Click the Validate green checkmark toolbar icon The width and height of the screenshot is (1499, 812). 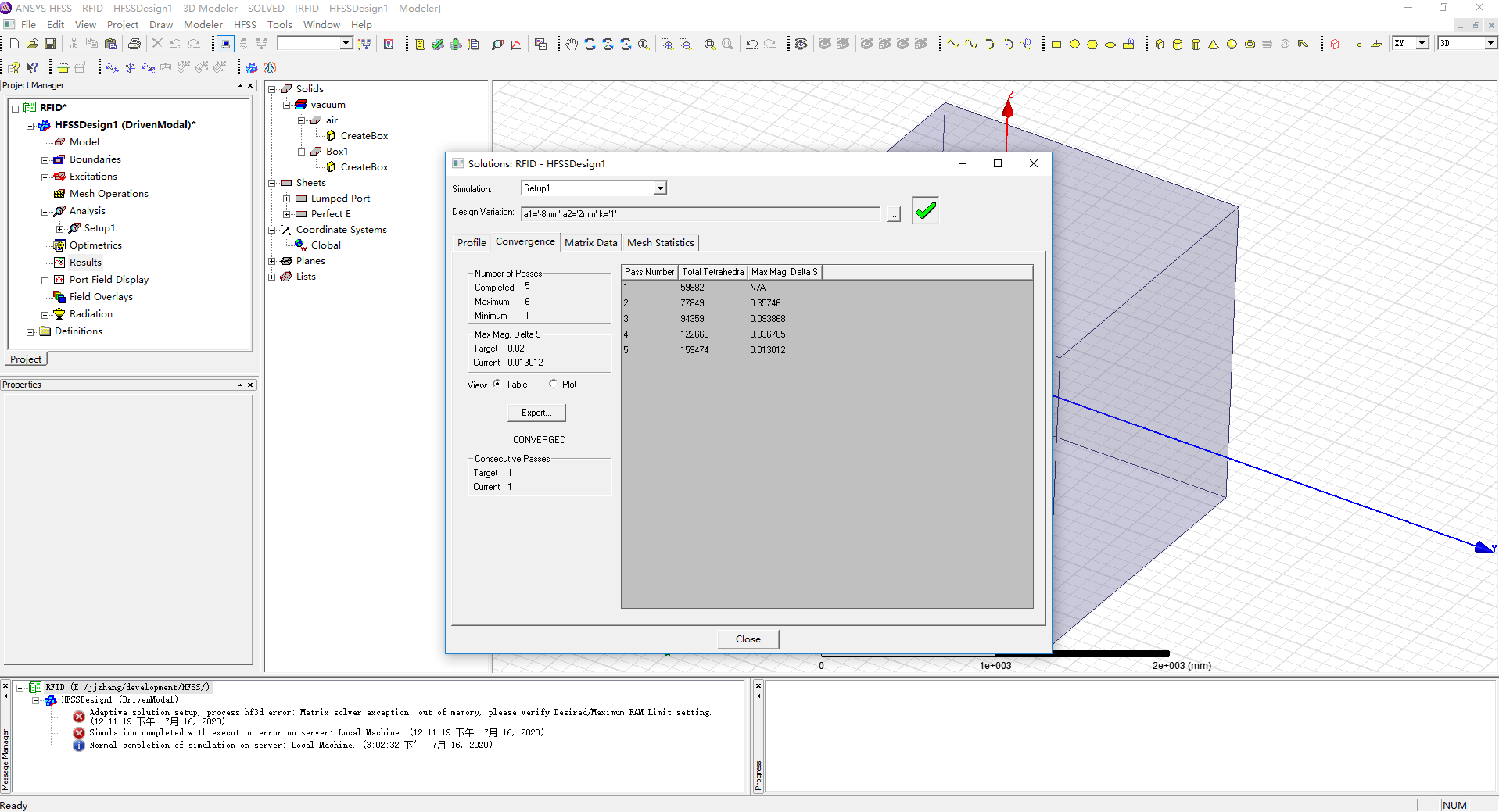coord(438,44)
